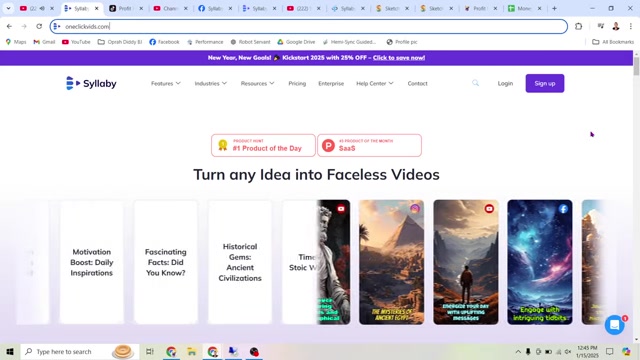640x360 pixels.
Task: Open the browser profile avatar
Action: click(x=616, y=26)
